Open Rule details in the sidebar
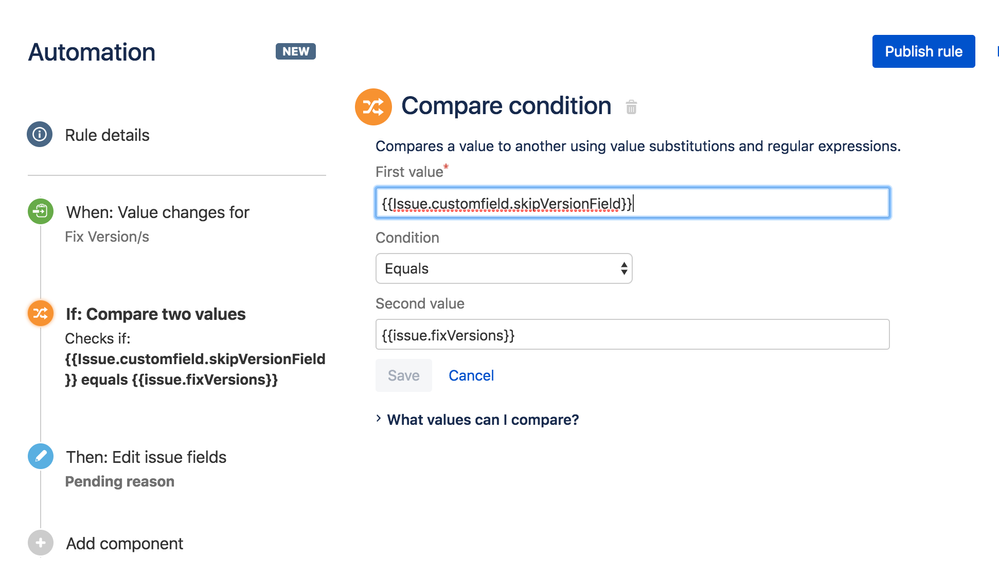 [107, 135]
